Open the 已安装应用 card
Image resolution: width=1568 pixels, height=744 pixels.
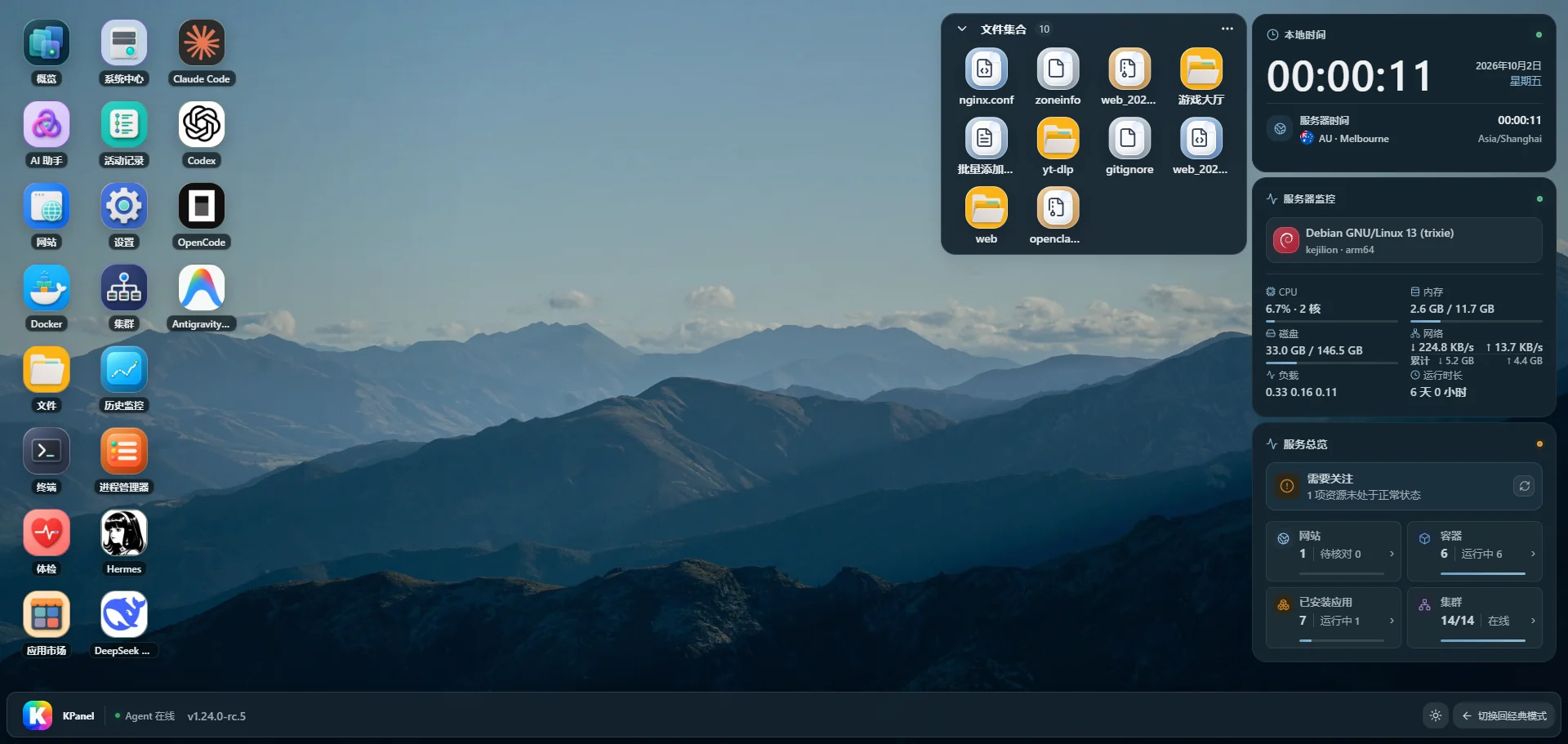1334,617
